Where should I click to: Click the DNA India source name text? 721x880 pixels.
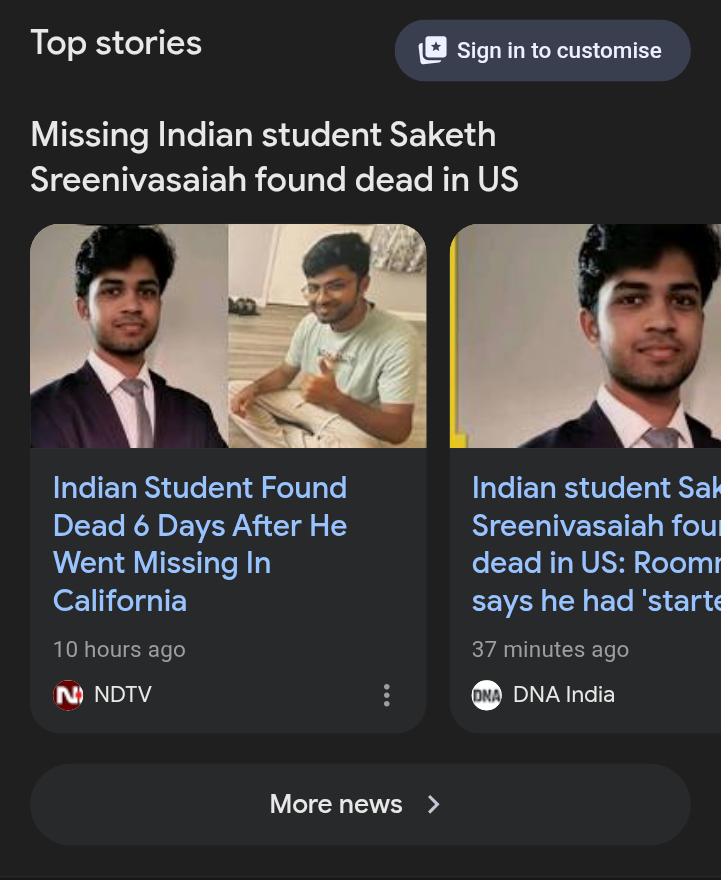[564, 695]
